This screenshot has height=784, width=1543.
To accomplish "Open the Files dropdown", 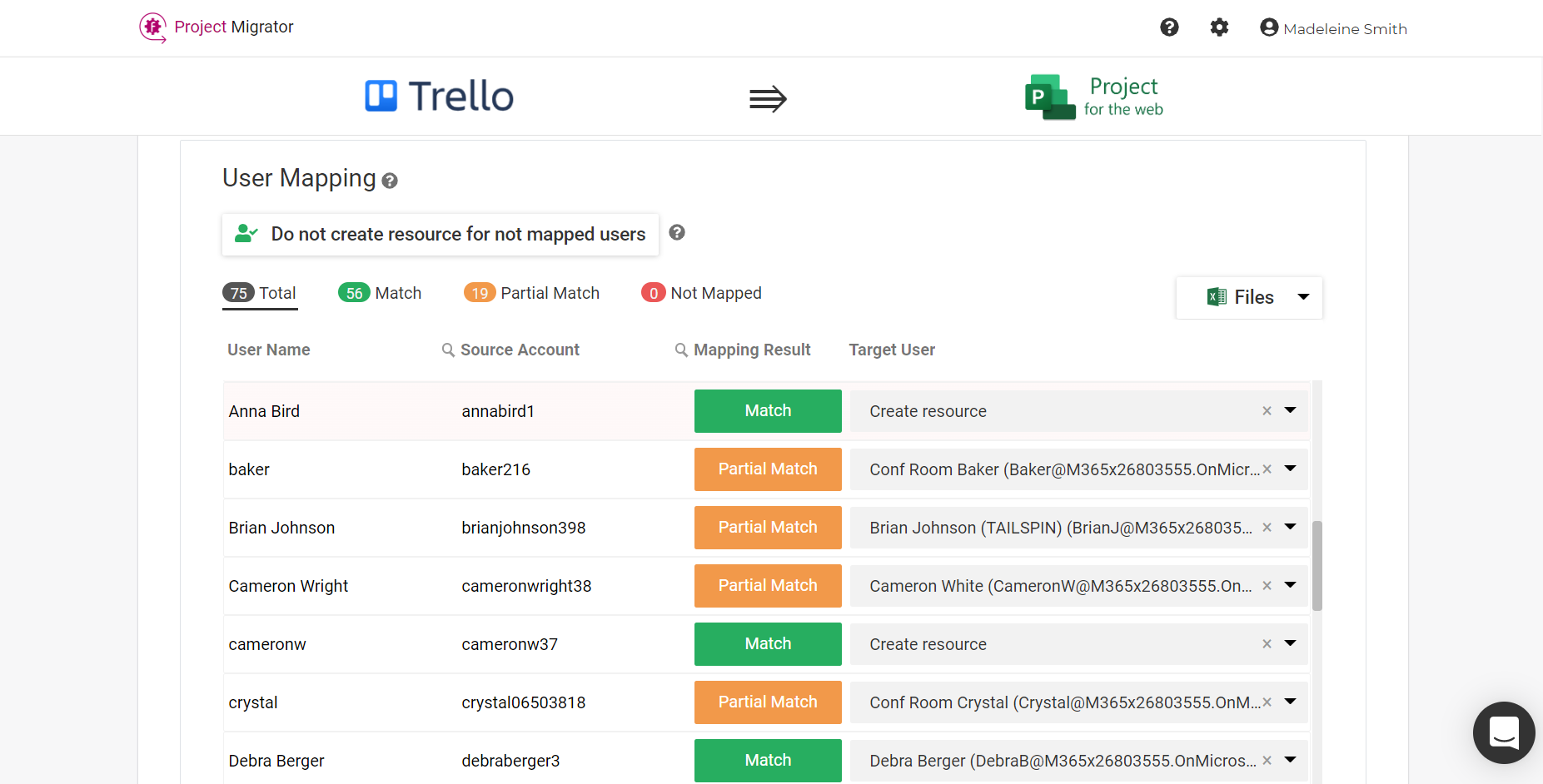I will coord(1249,297).
